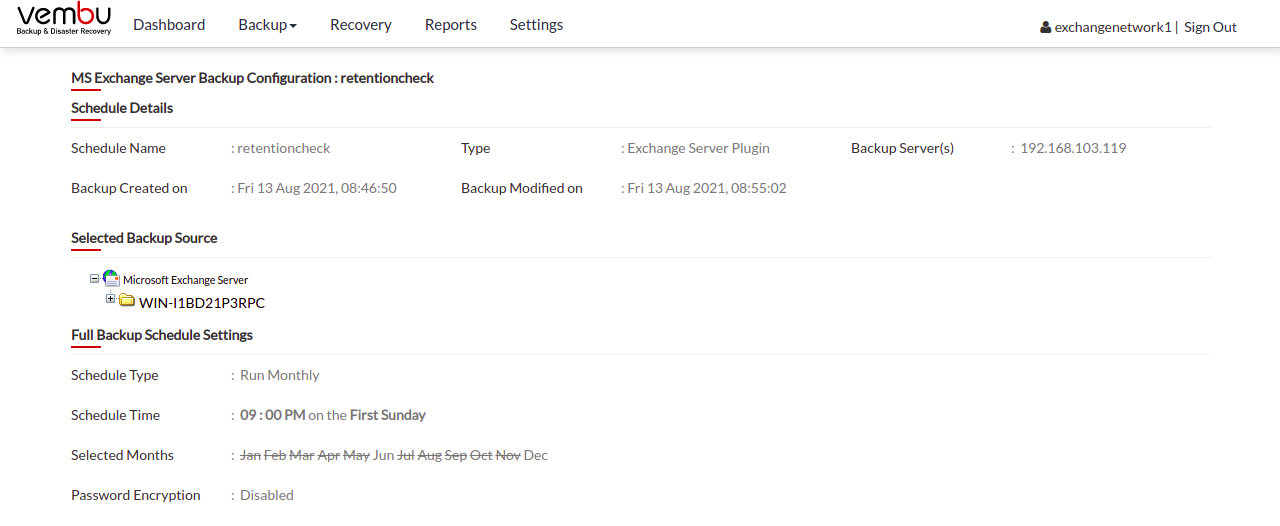Click the Type label

pos(475,148)
